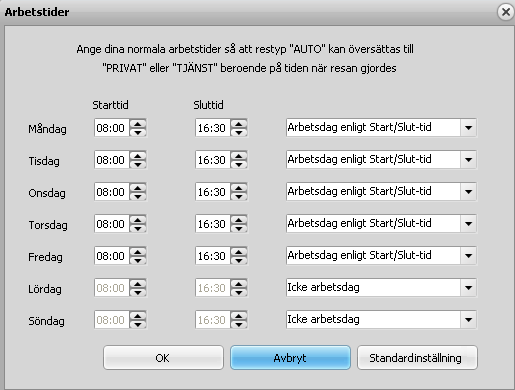Click Onsdag end time field 16:30
515x390 pixels.
pos(213,192)
